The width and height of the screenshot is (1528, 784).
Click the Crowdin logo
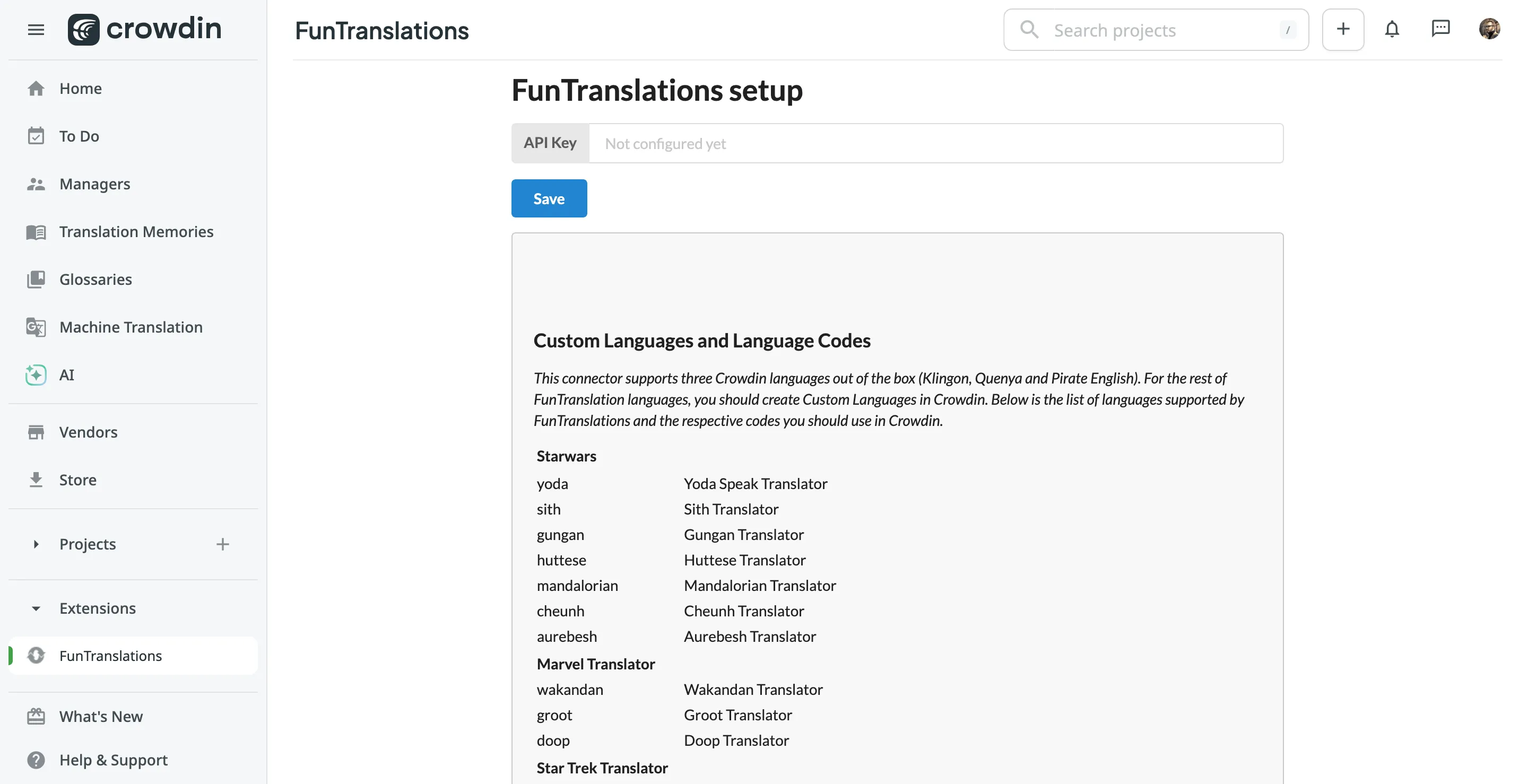click(144, 30)
